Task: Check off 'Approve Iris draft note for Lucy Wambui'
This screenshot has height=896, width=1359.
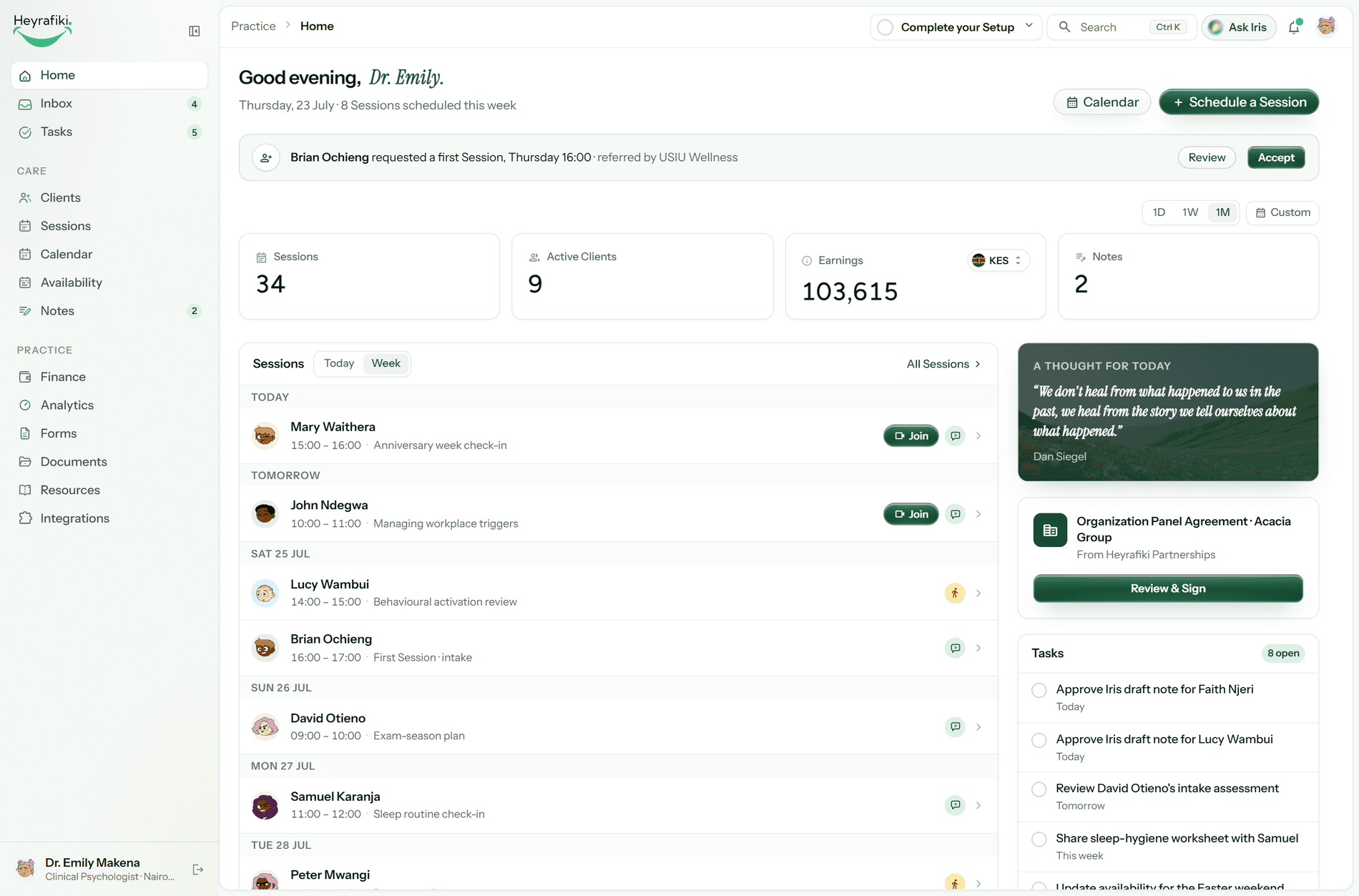Action: point(1039,740)
